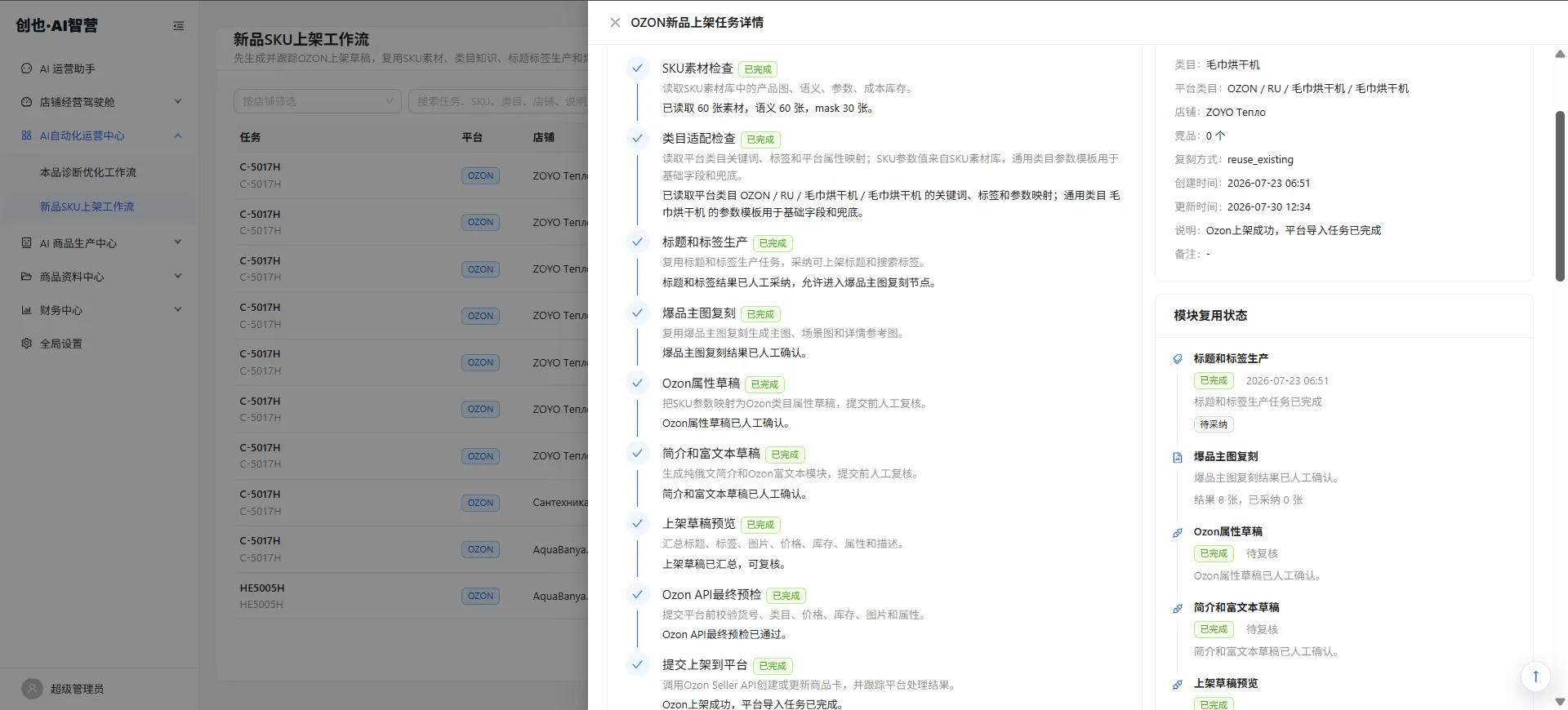This screenshot has width=1568, height=710.
Task: Expand the 店铺经营驾驶舱 menu chevron
Action: [x=178, y=102]
